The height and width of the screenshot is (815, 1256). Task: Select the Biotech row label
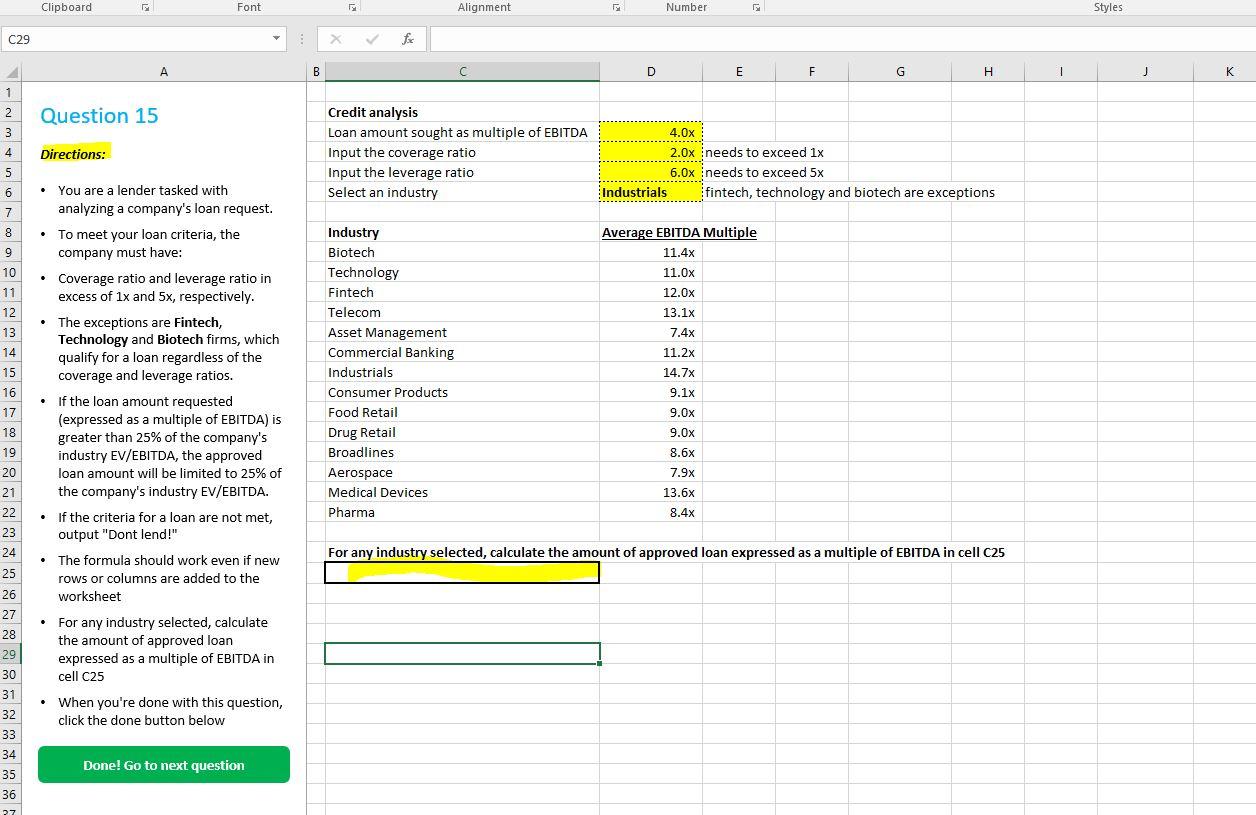(x=351, y=252)
